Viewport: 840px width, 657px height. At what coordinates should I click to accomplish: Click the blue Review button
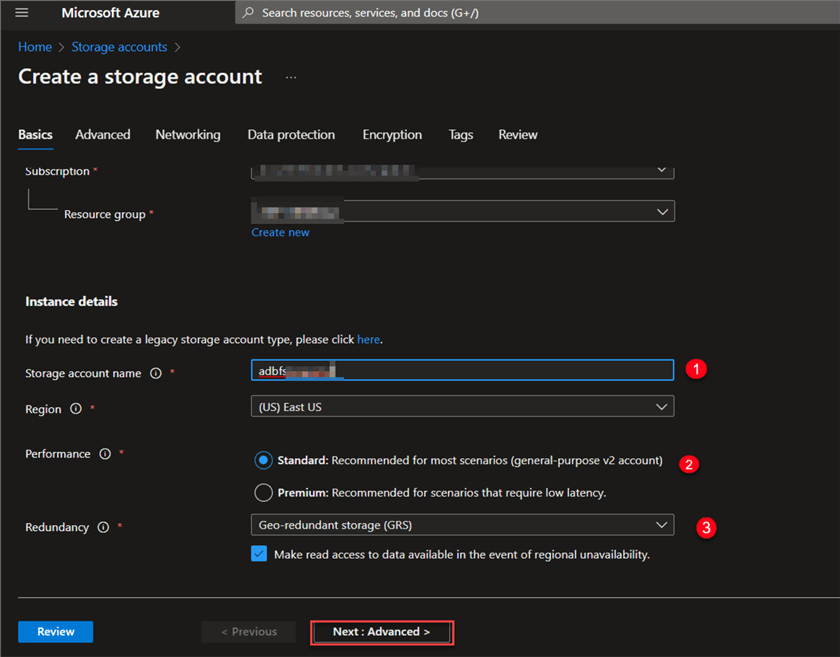click(55, 632)
